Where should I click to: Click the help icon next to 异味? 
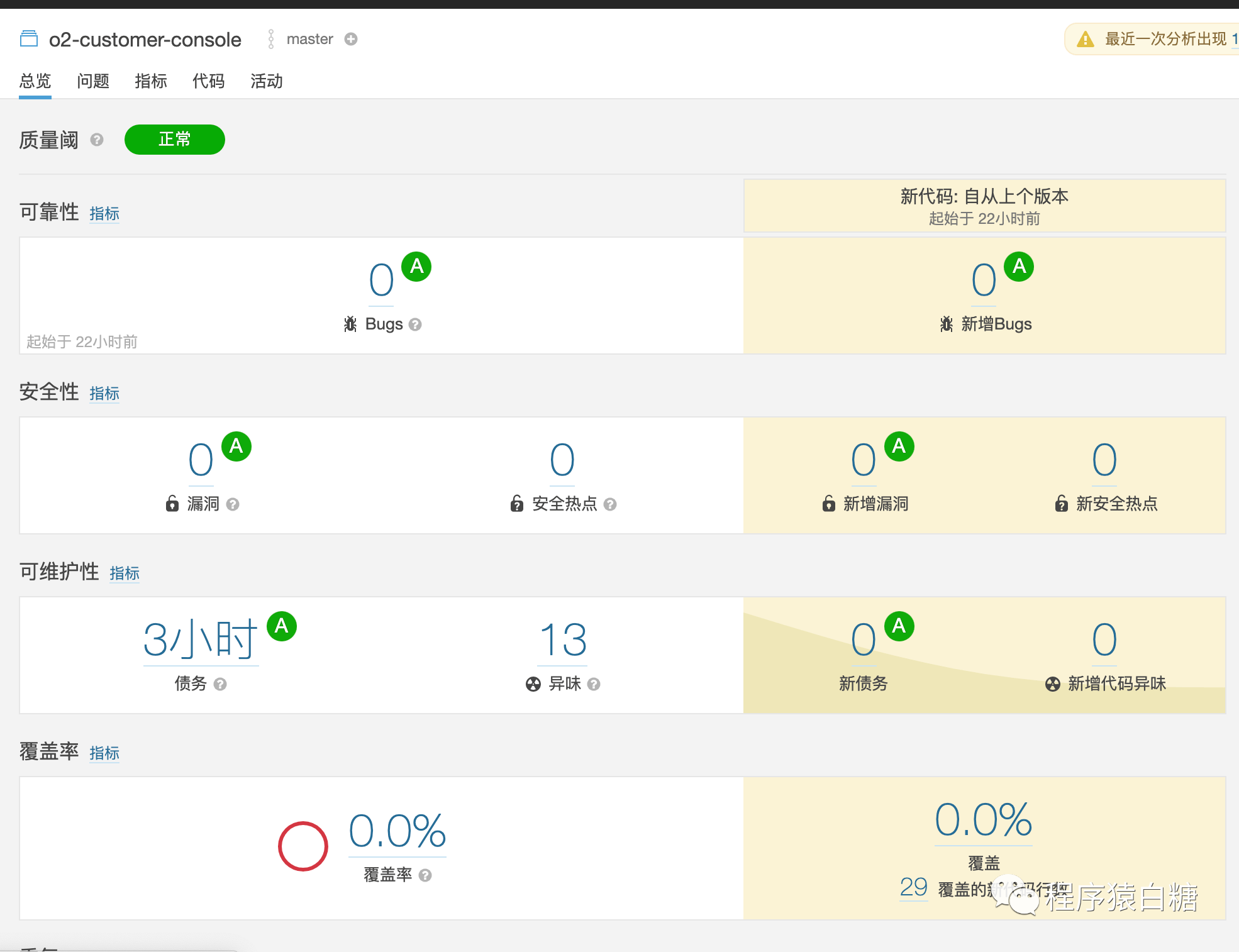594,684
